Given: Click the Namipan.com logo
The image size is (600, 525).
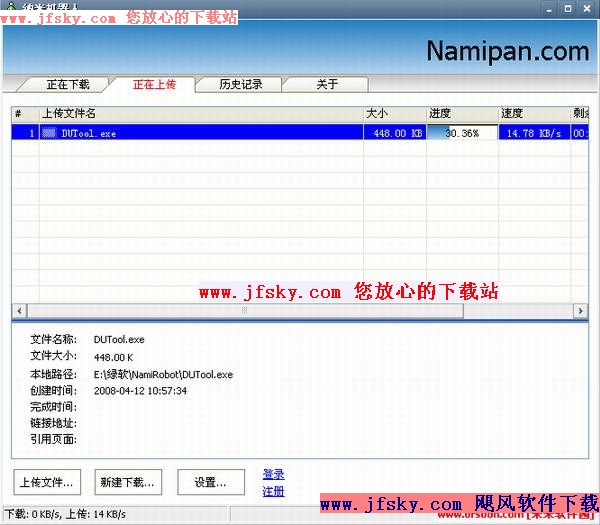Looking at the screenshot, I should click(507, 52).
